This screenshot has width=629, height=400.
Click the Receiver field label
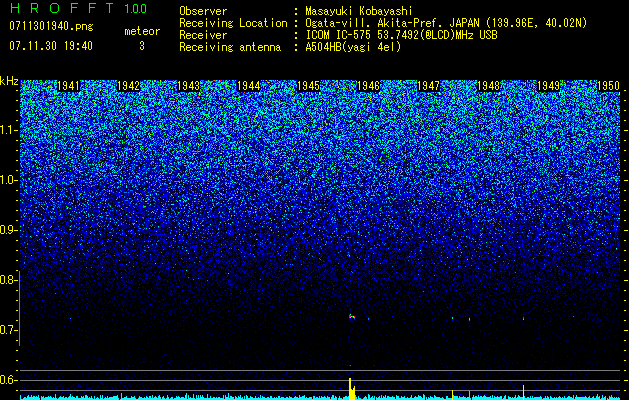tap(203, 35)
